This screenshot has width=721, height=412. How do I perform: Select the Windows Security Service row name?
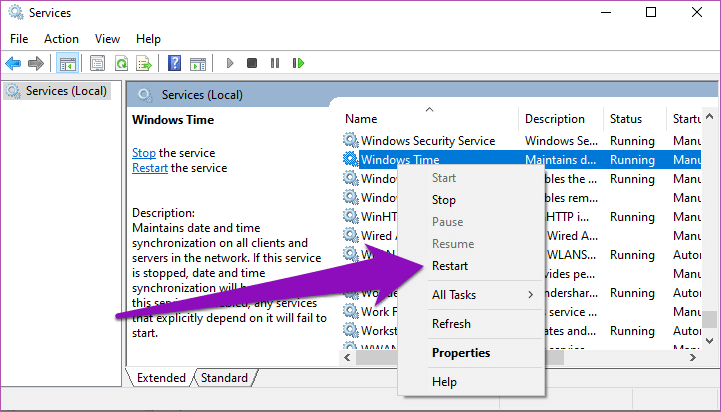[428, 140]
